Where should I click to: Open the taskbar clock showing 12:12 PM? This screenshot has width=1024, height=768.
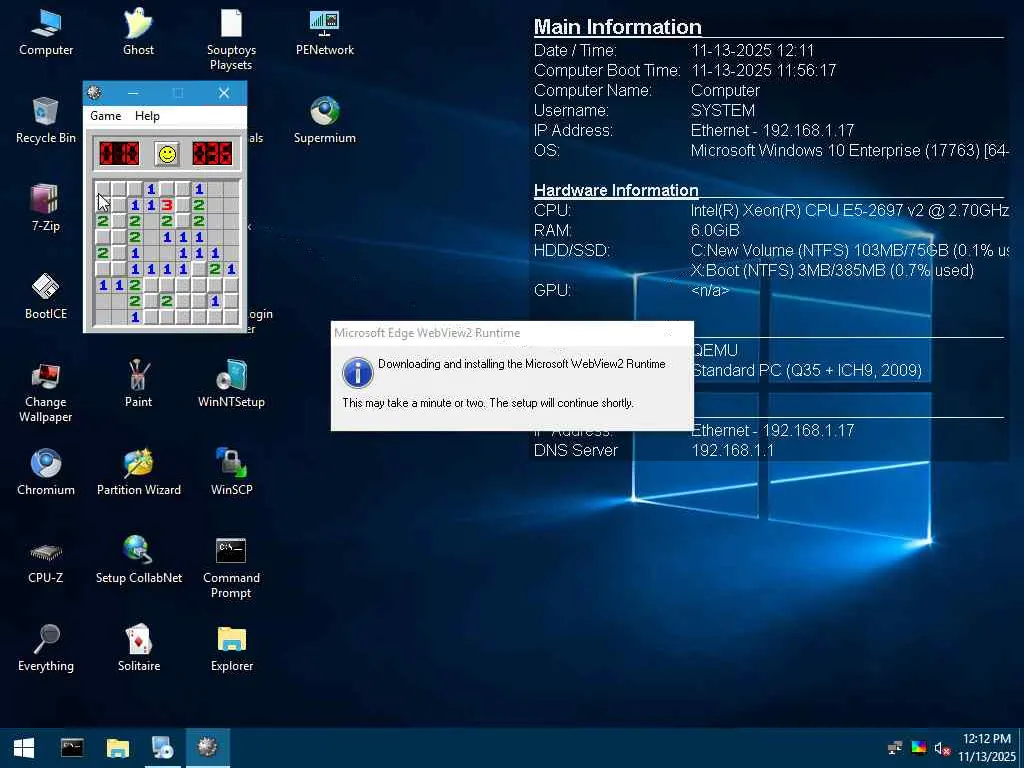tap(987, 748)
